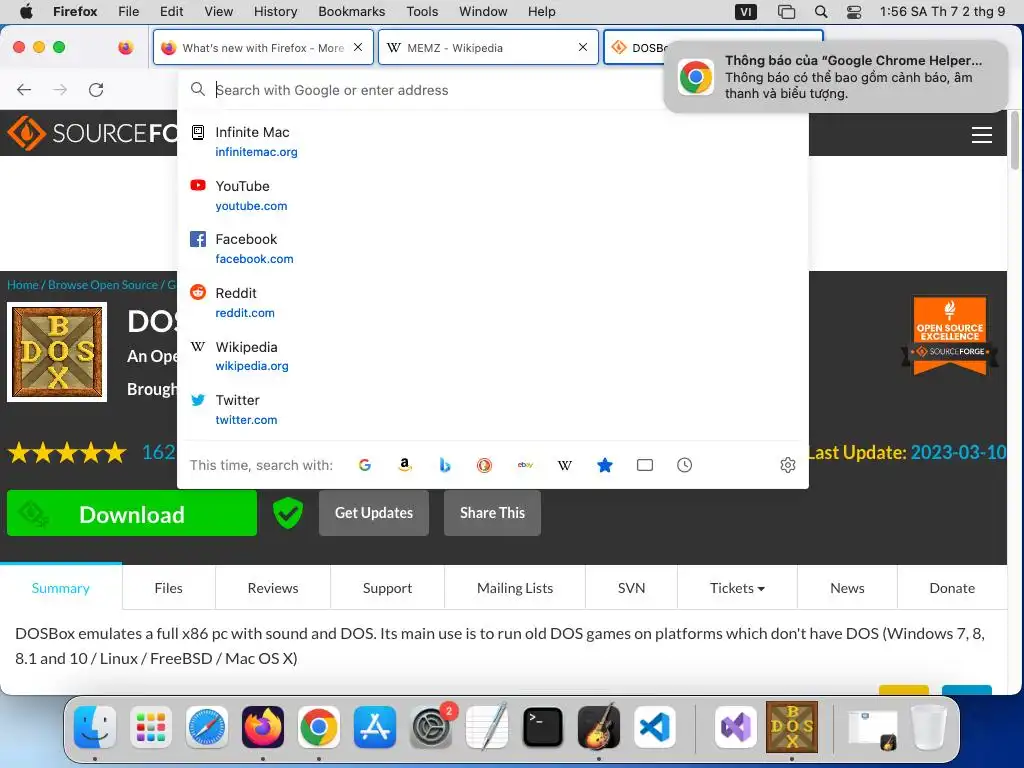Open SourceForge hamburger menu

click(982, 135)
